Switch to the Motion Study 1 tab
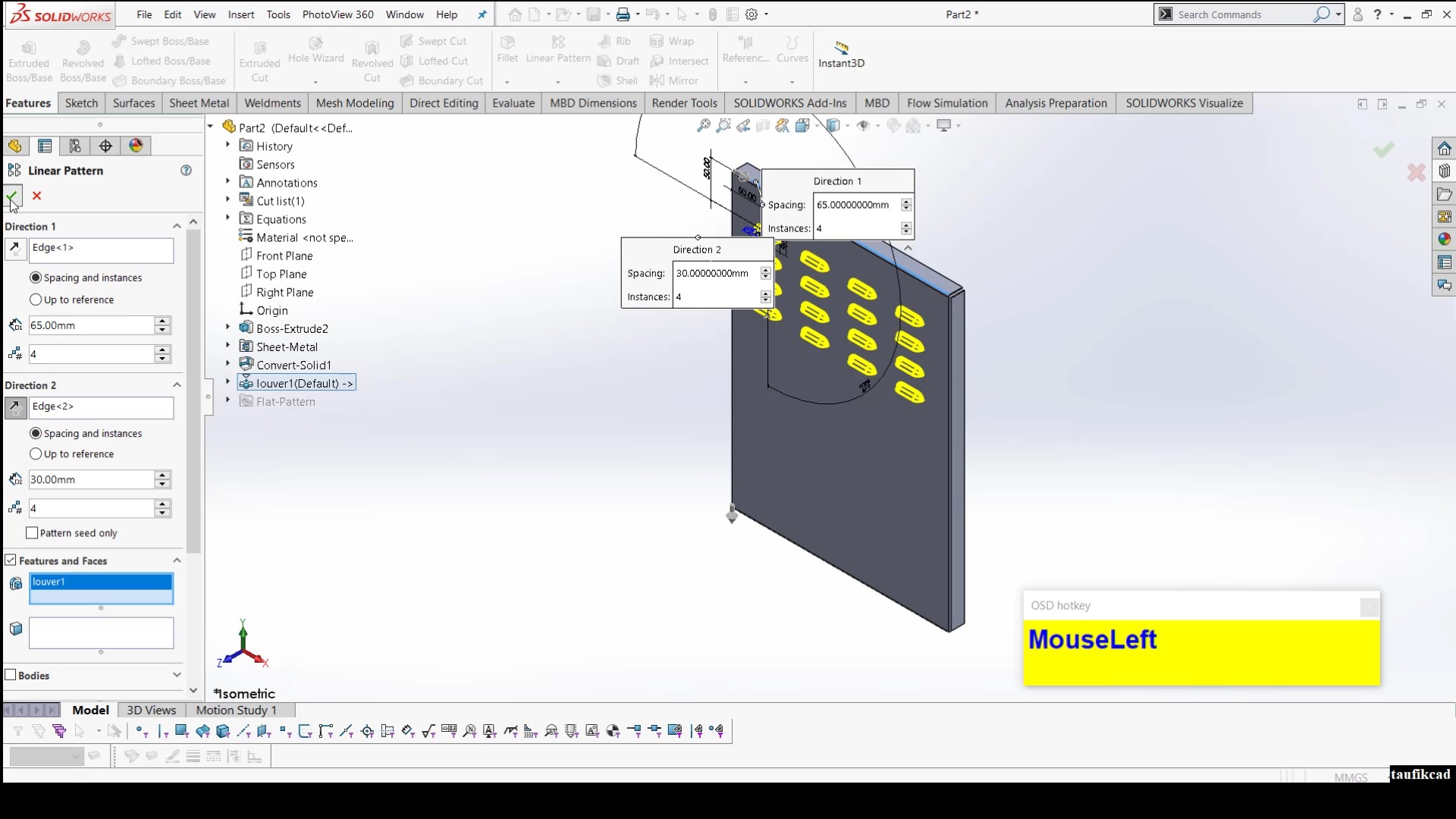The height and width of the screenshot is (819, 1456). point(237,710)
